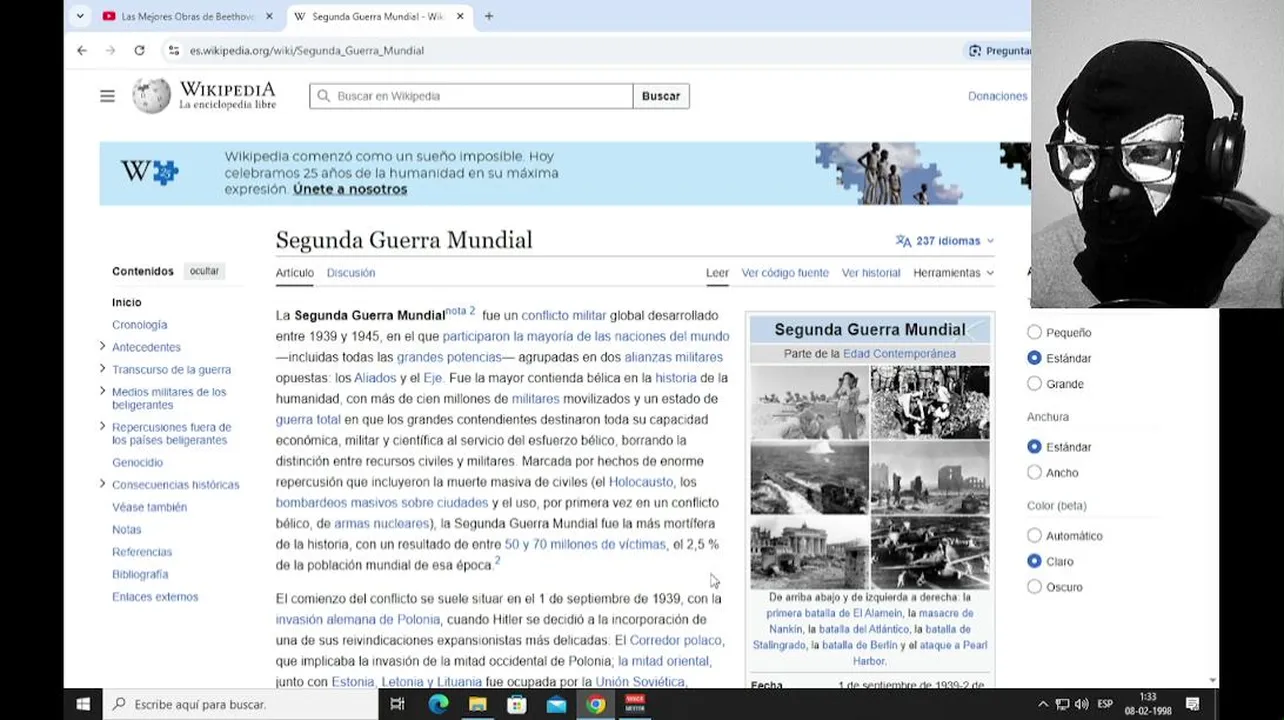The image size is (1284, 720).
Task: Click the volume speaker tray icon
Action: [x=1081, y=704]
